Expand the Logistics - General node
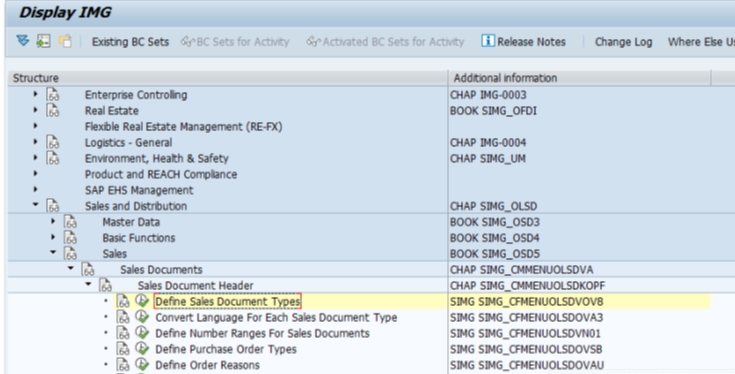Viewport: 735px width, 374px height. pos(36,142)
